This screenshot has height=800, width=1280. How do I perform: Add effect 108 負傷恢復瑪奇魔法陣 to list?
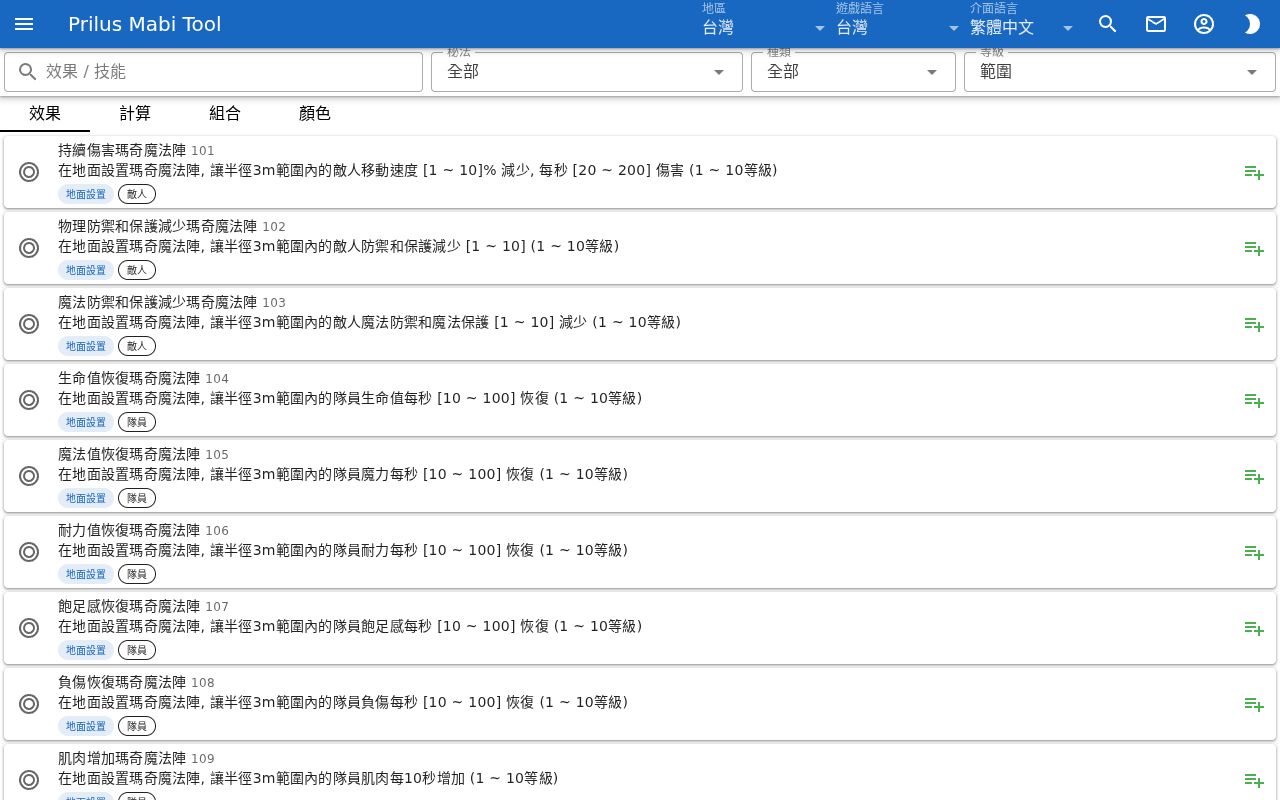(1254, 704)
